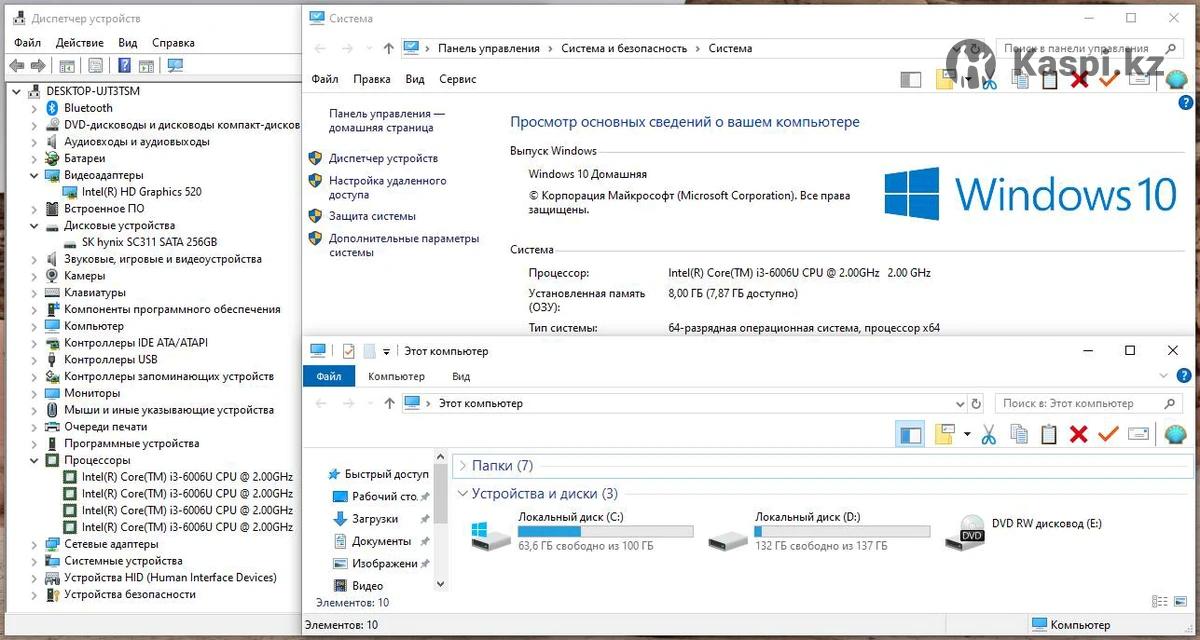Image resolution: width=1200 pixels, height=640 pixels.
Task: Select Intel(R) HD Graphics 520 device
Action: pos(141,192)
